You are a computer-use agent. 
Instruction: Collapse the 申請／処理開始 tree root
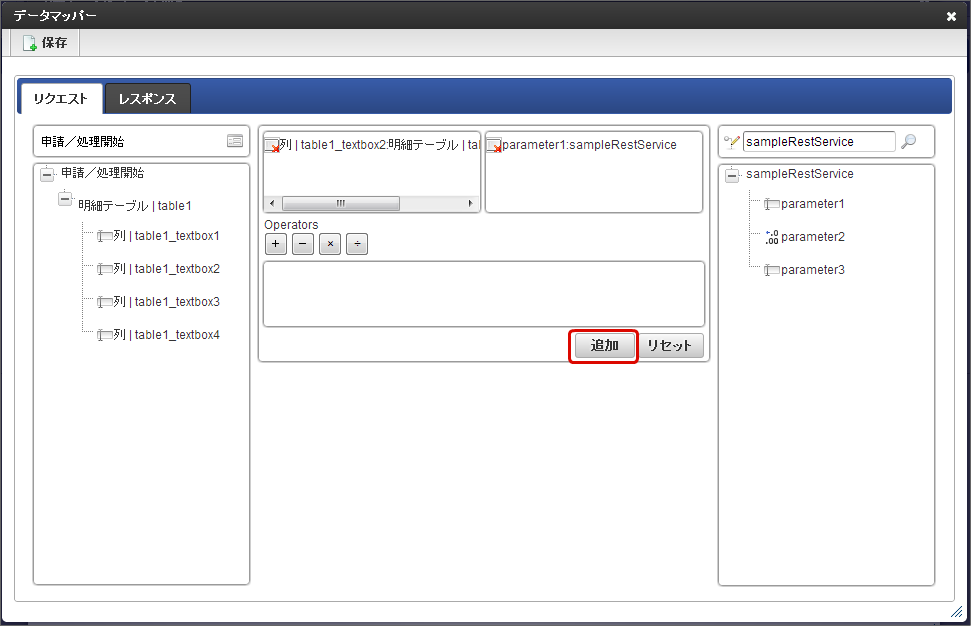47,174
